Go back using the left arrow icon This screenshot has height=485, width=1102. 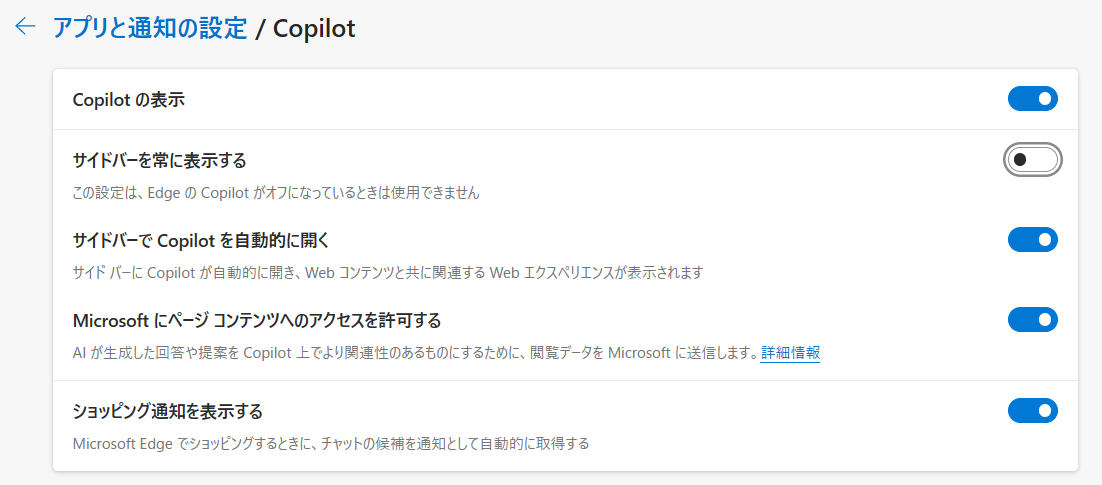pyautogui.click(x=25, y=27)
